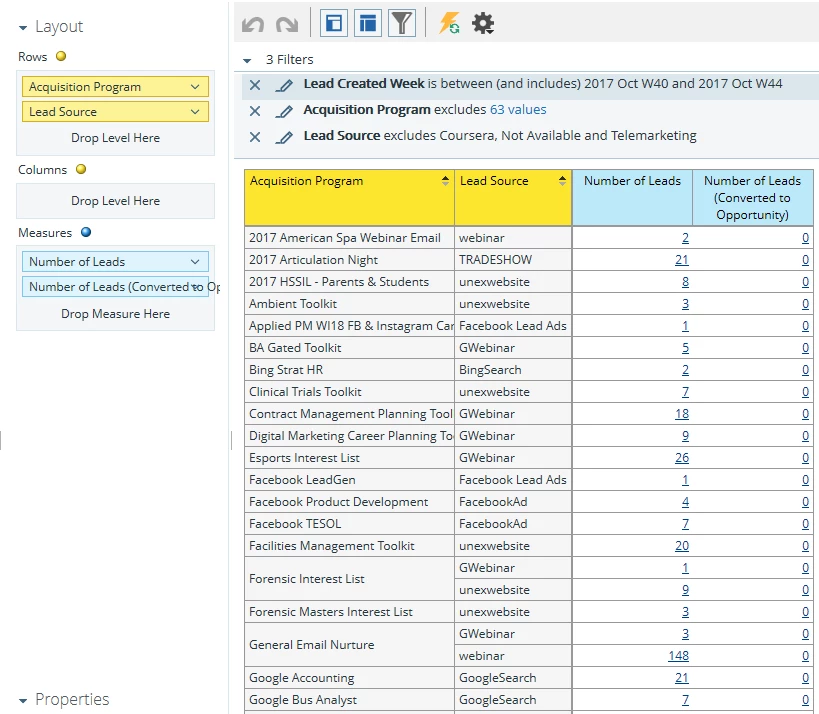This screenshot has width=819, height=714.
Task: Click the lightning auto-refresh icon
Action: tap(449, 24)
